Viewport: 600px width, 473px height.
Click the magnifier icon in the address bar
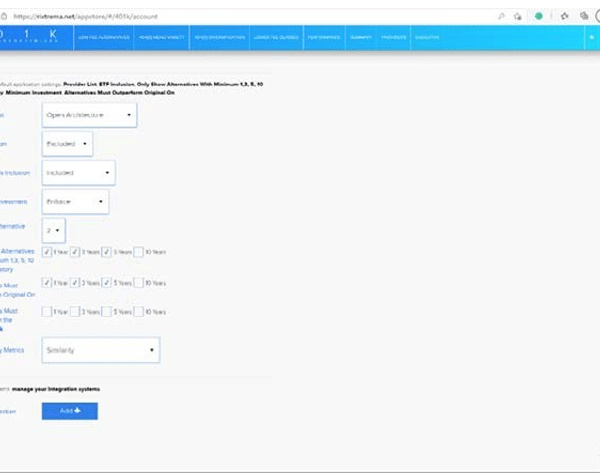[501, 16]
